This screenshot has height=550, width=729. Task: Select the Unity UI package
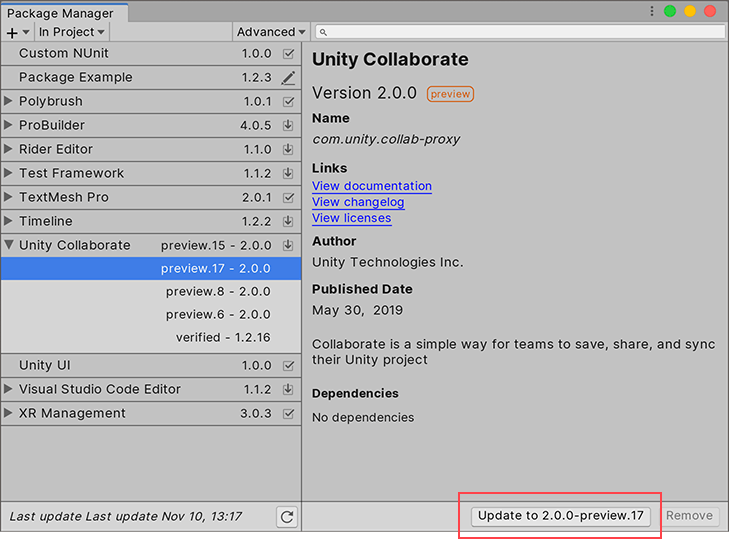[151, 365]
